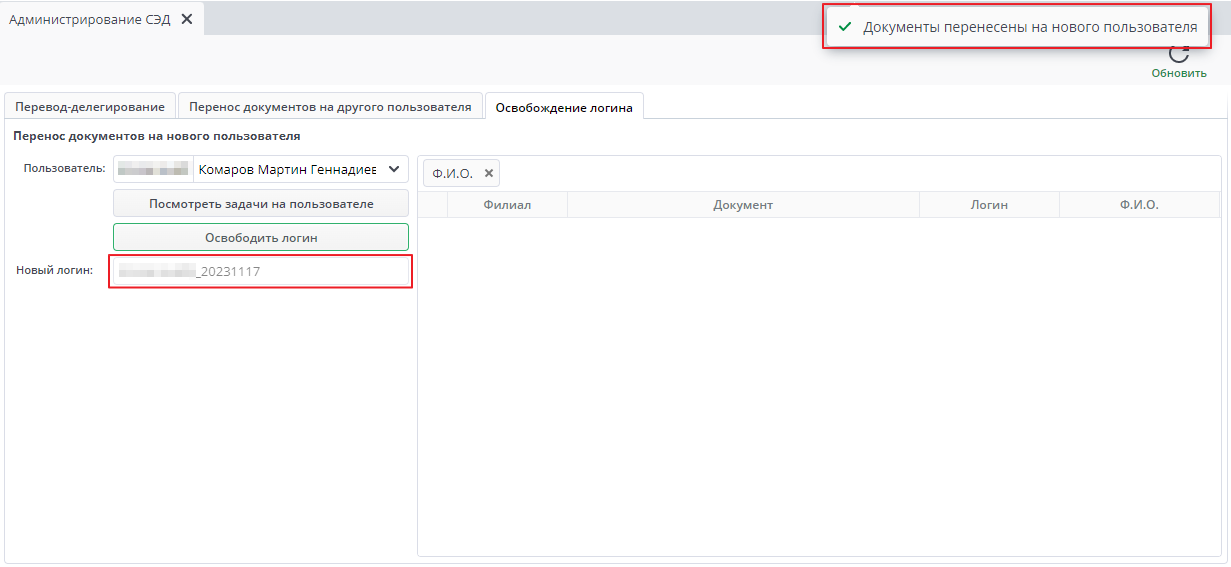Screen dimensions: 1231x567
Task: Sort by the Документ column header
Action: click(x=742, y=204)
